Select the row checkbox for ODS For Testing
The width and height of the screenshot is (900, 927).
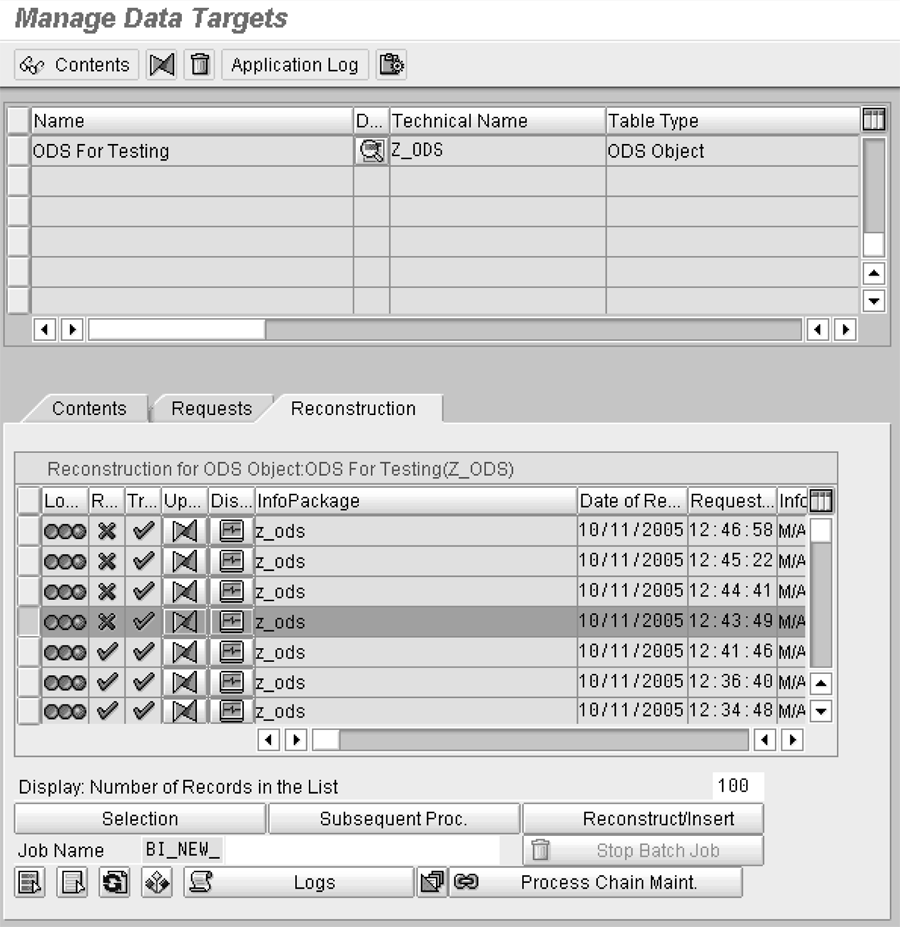coord(18,151)
